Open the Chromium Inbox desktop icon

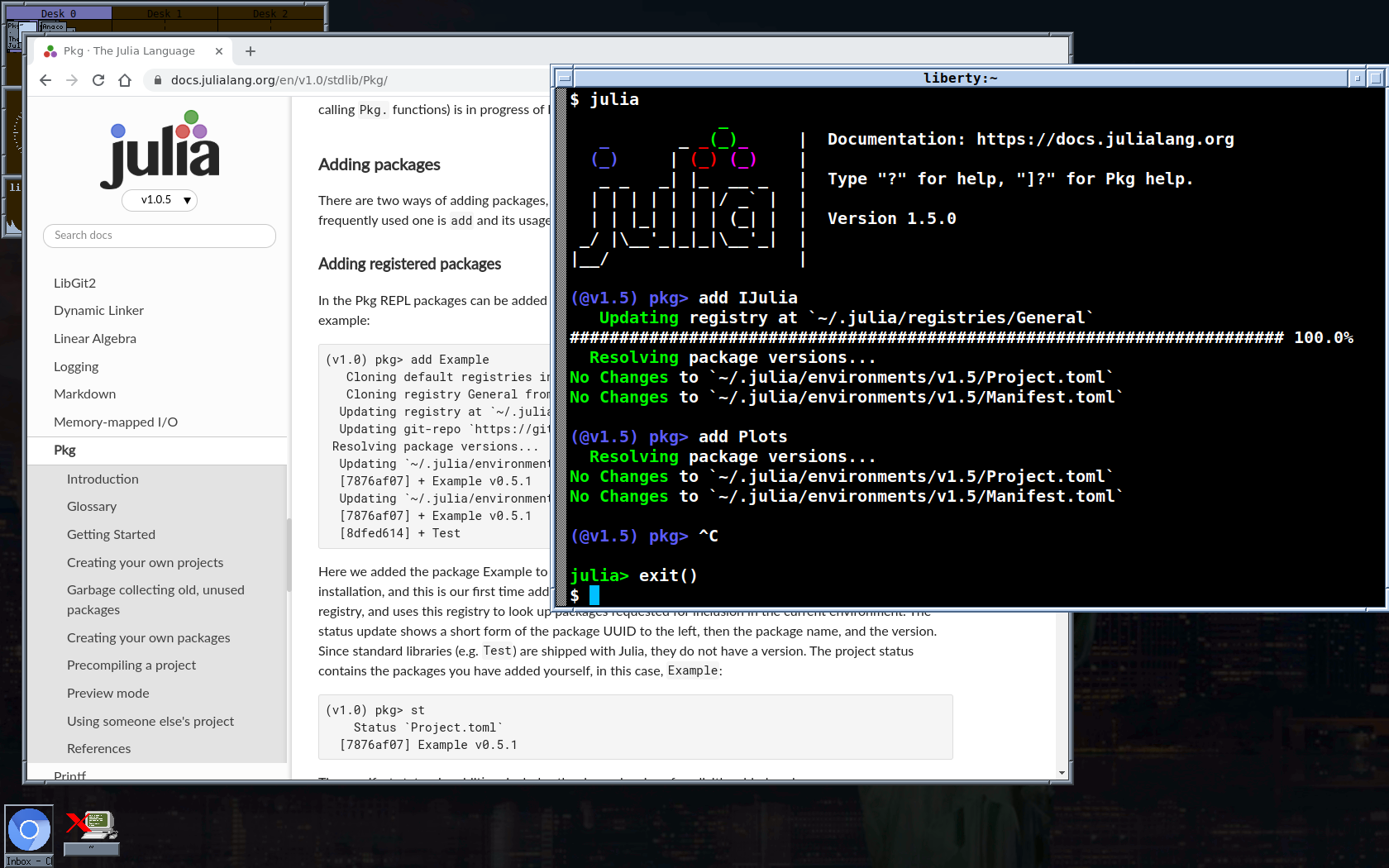tap(29, 830)
